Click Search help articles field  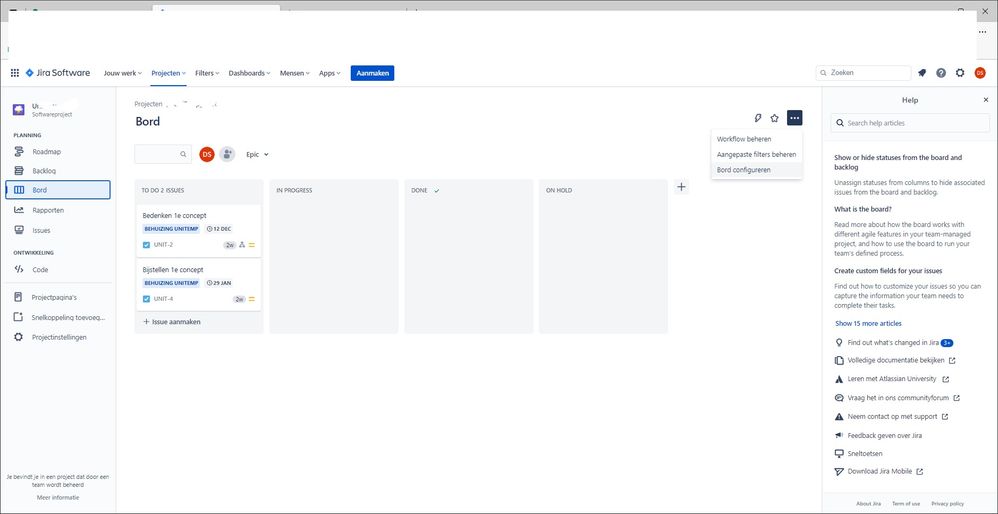(x=910, y=123)
